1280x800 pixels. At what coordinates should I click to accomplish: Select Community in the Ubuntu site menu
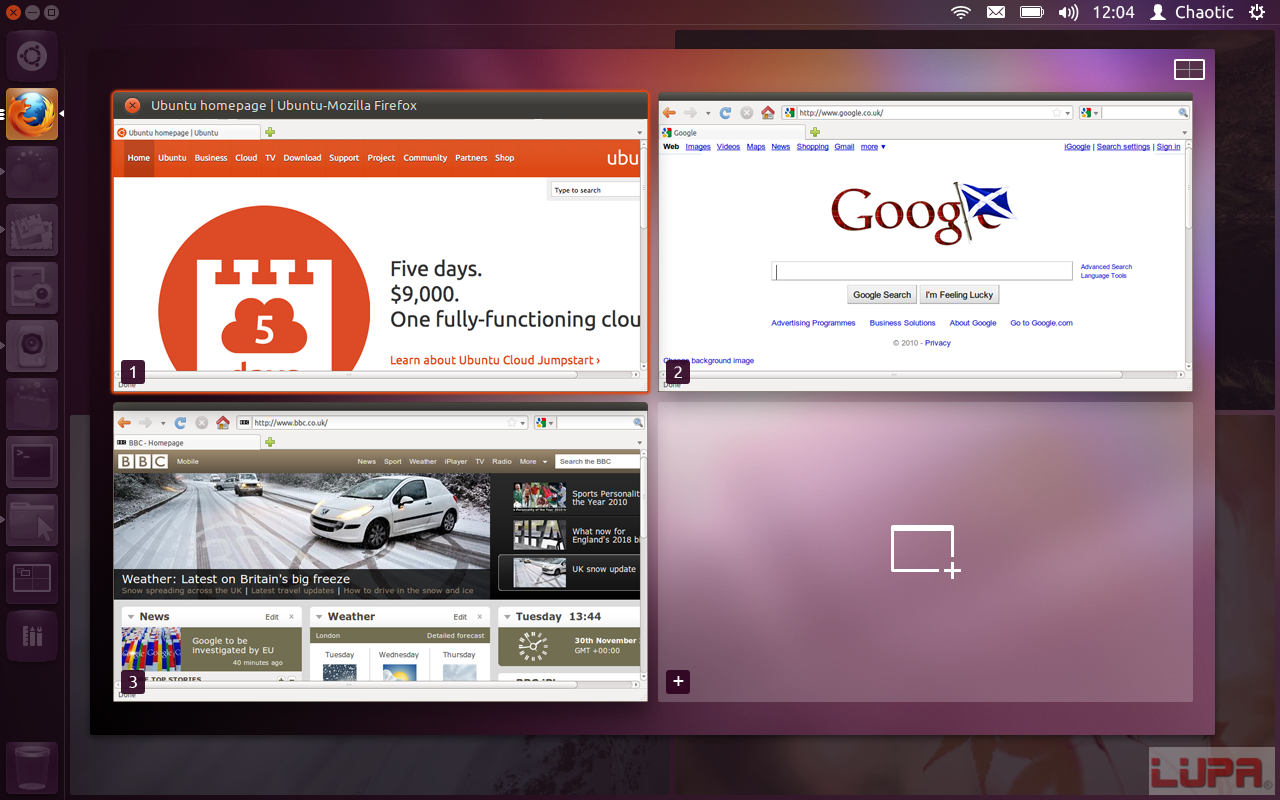425,158
